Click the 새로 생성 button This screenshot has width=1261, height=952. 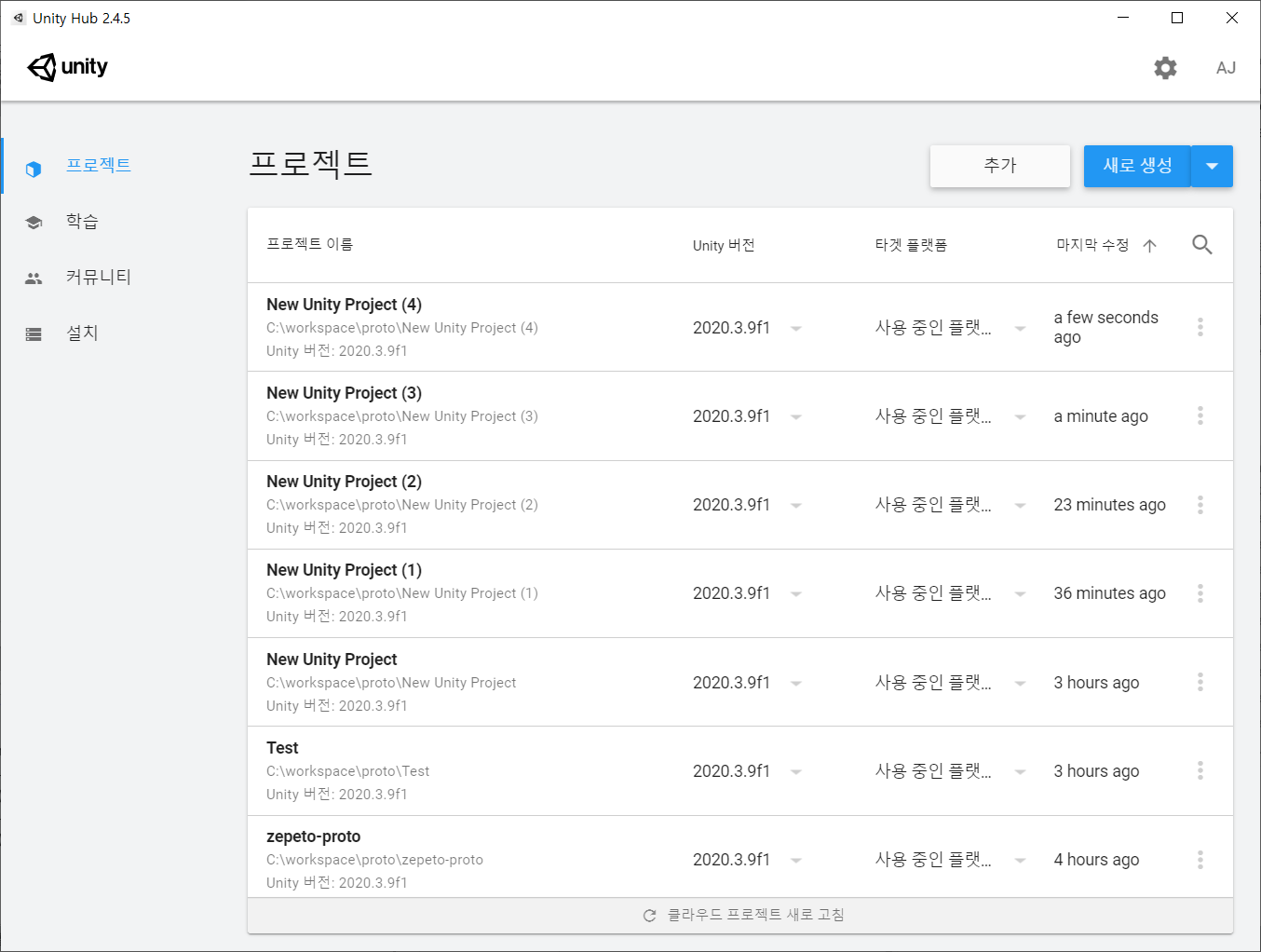coord(1137,166)
